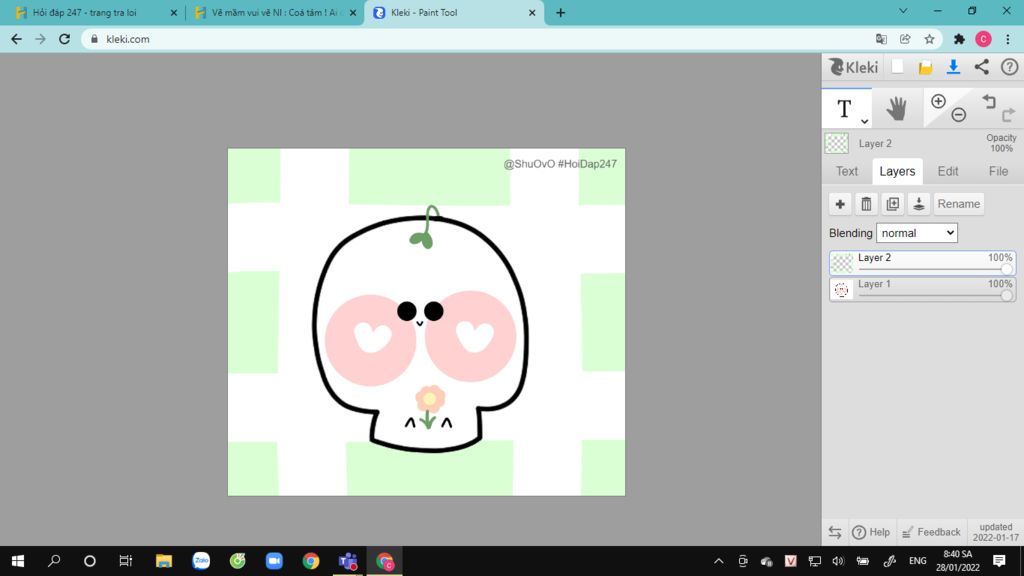Select the Hand pan tool
Image resolution: width=1024 pixels, height=576 pixels.
coord(897,108)
